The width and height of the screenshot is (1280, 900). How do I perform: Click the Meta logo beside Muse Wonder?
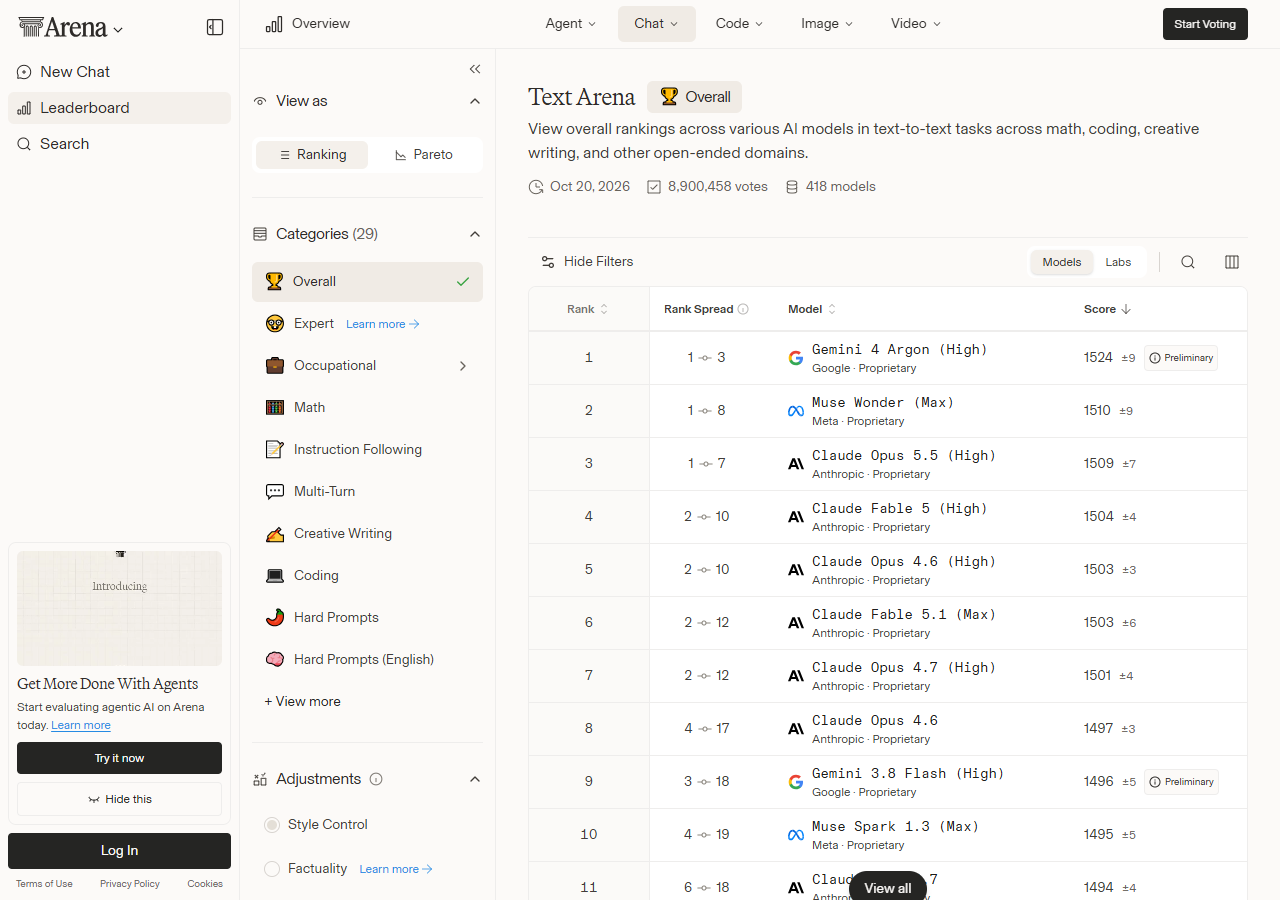point(796,411)
